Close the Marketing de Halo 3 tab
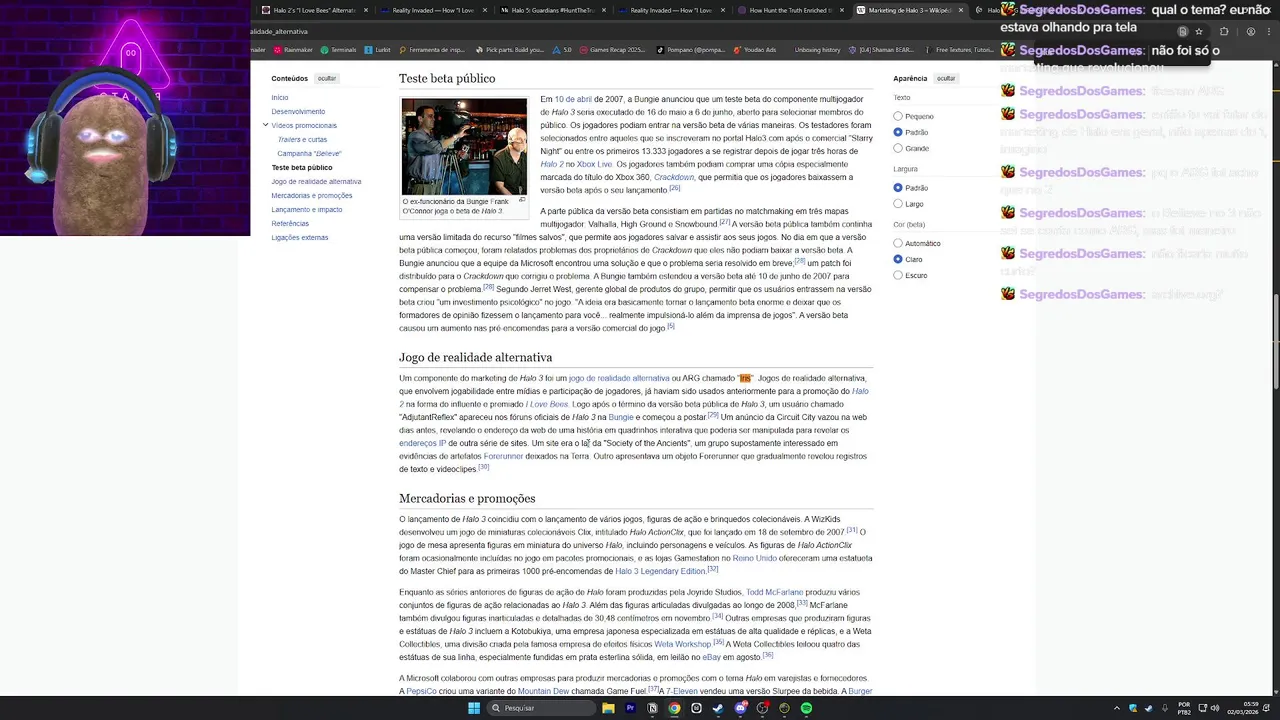Screen dimensions: 1280x720 click(x=961, y=10)
